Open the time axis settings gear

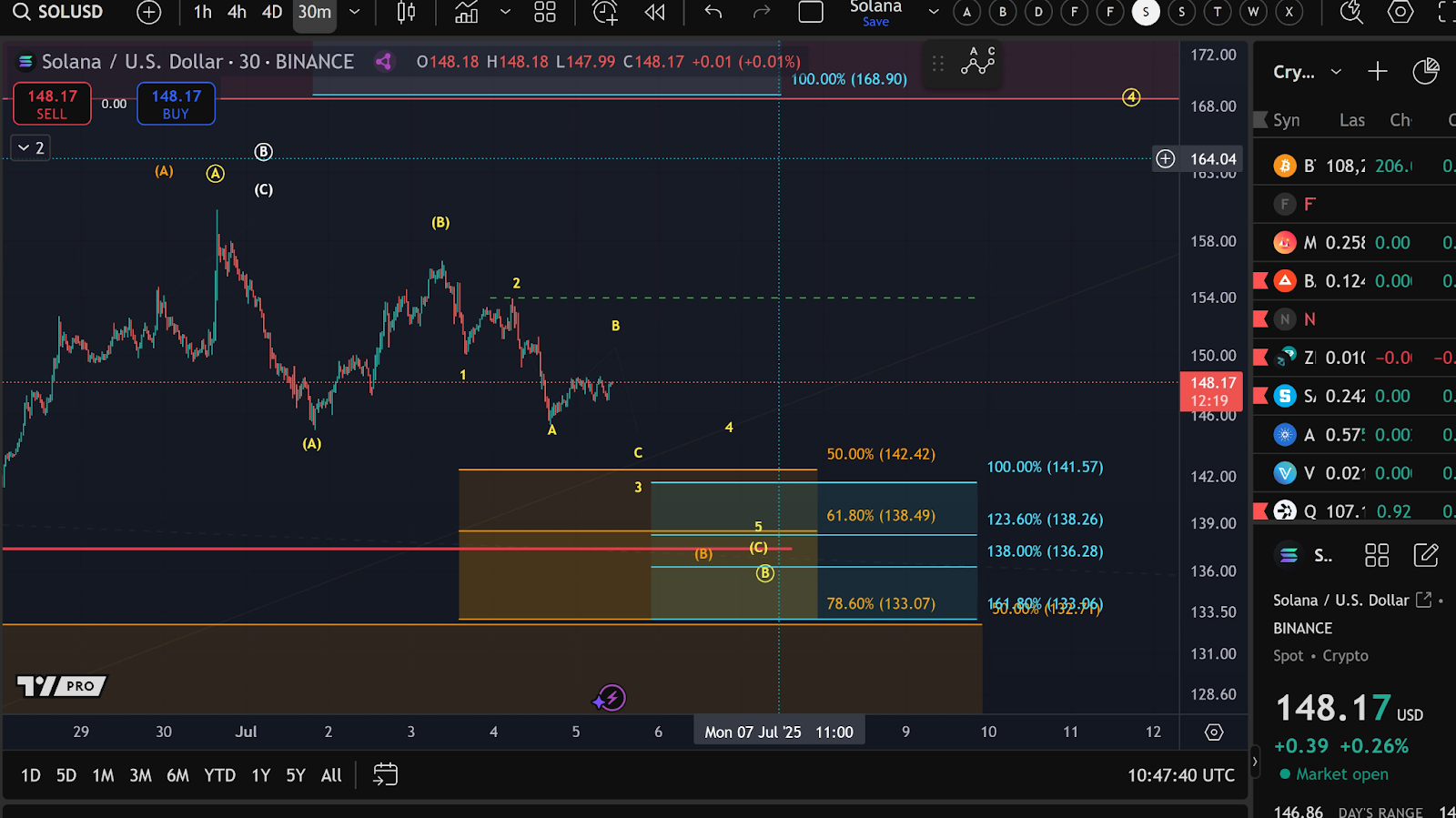1214,732
